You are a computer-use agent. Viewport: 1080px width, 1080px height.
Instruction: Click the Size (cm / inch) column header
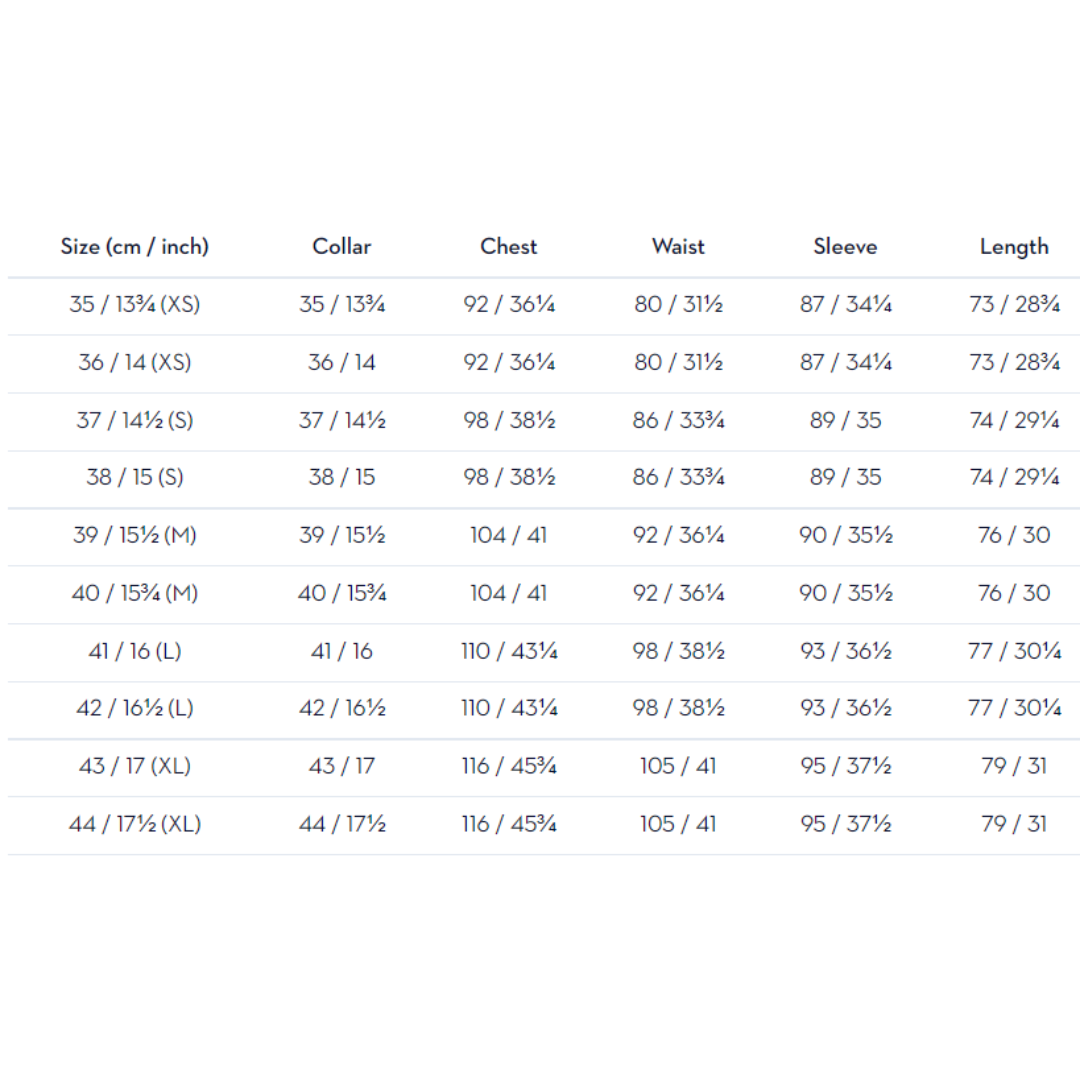134,247
